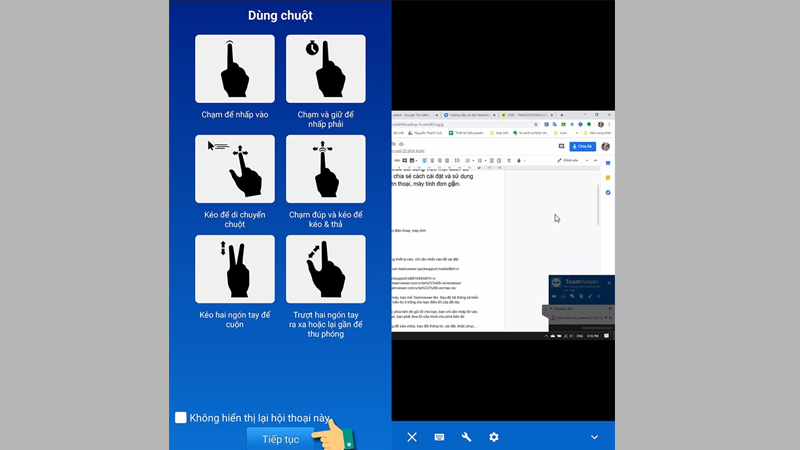Open a new Chrome tab with plus
The height and width of the screenshot is (450, 800).
pyautogui.click(x=562, y=115)
